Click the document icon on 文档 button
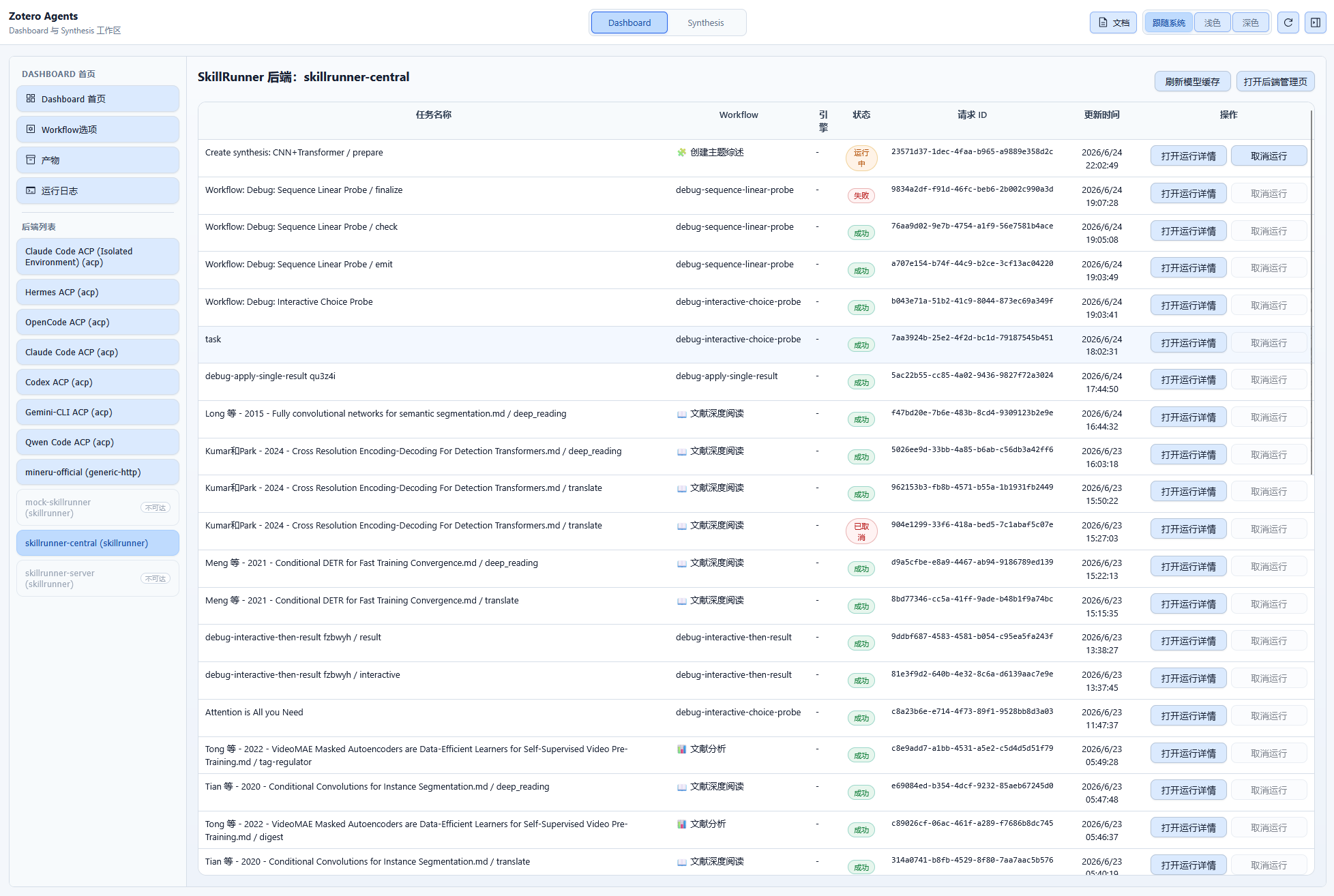The height and width of the screenshot is (896, 1334). point(1103,23)
